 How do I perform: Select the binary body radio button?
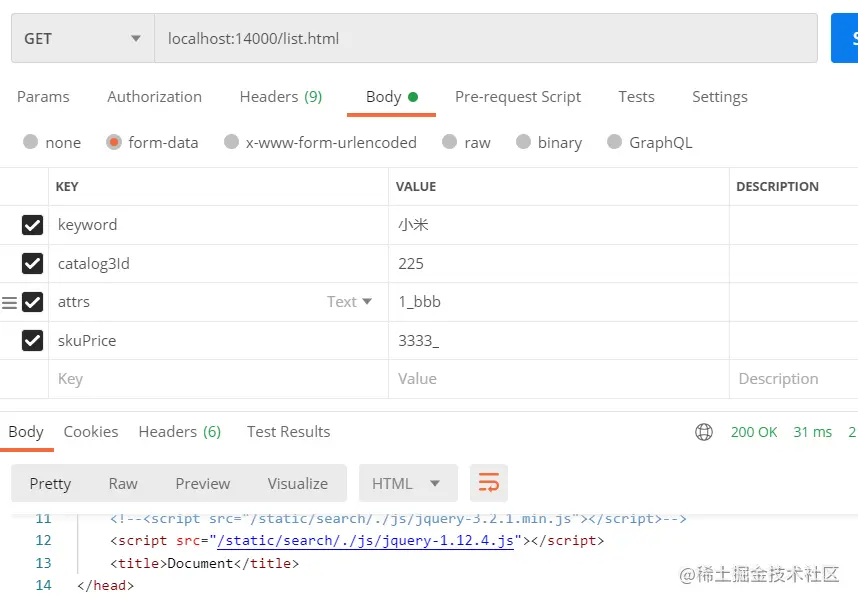[524, 142]
